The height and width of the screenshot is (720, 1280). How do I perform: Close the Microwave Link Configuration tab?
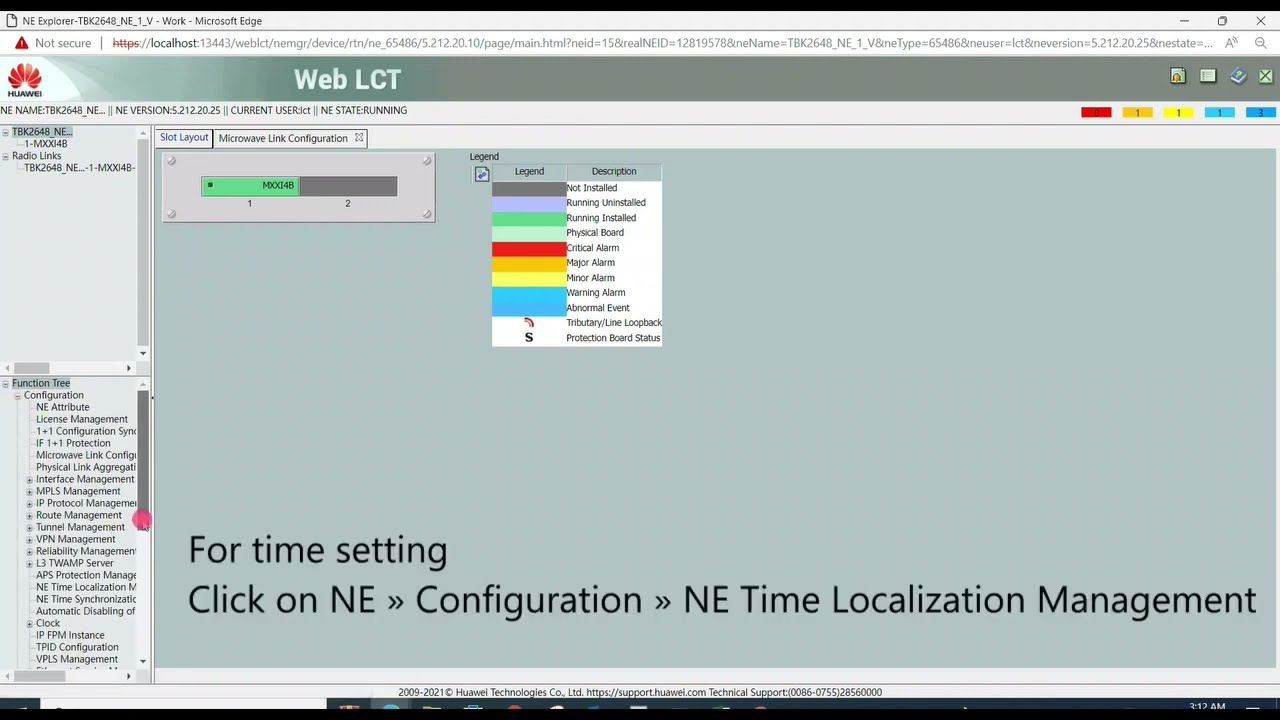click(x=359, y=138)
